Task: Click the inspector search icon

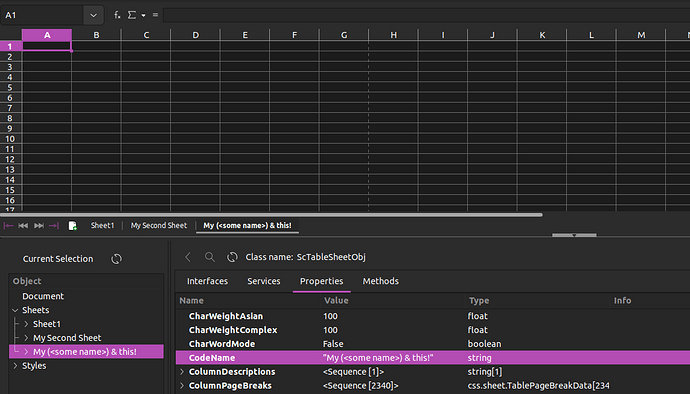Action: [x=210, y=257]
